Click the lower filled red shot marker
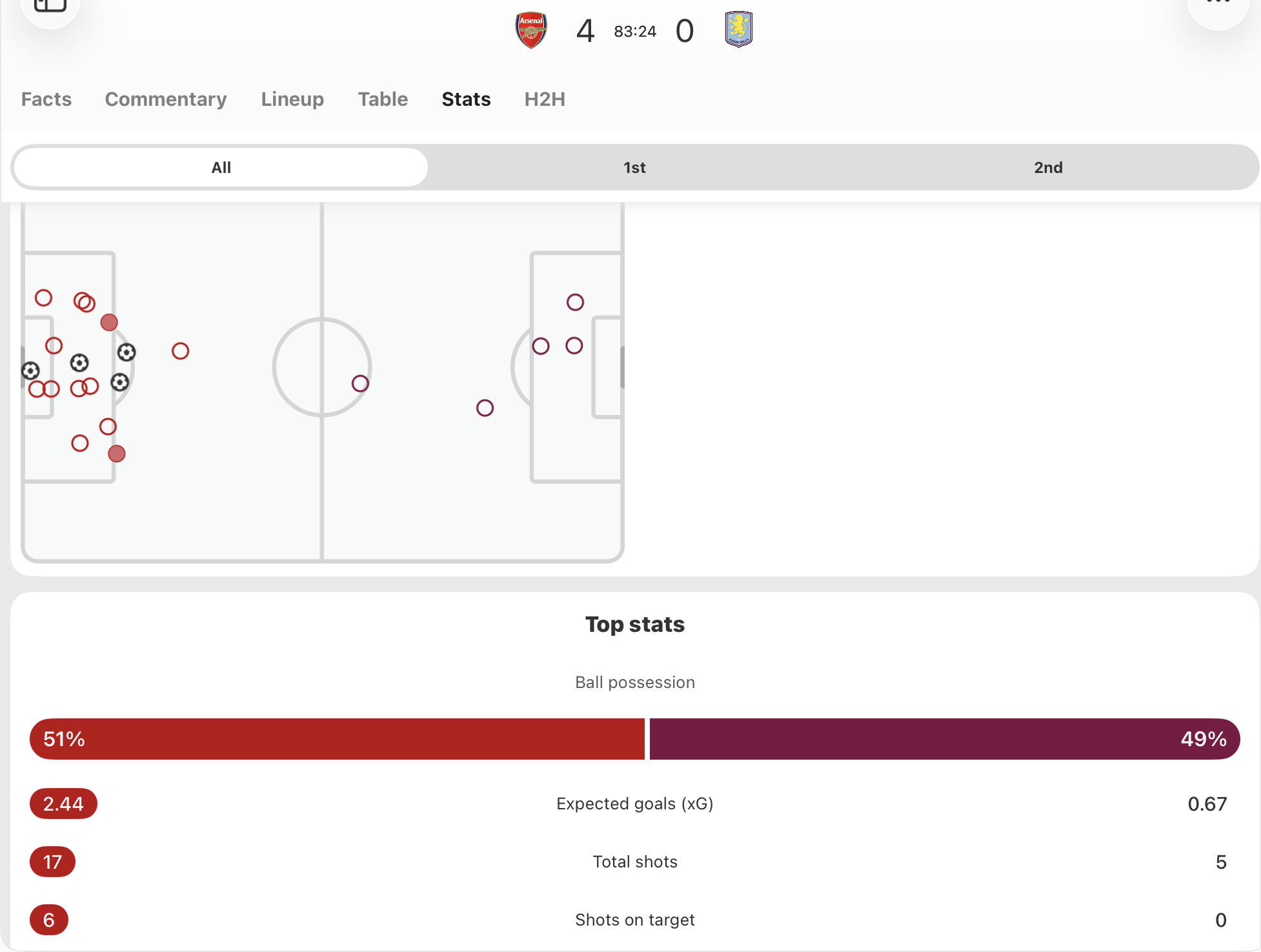 click(x=117, y=454)
